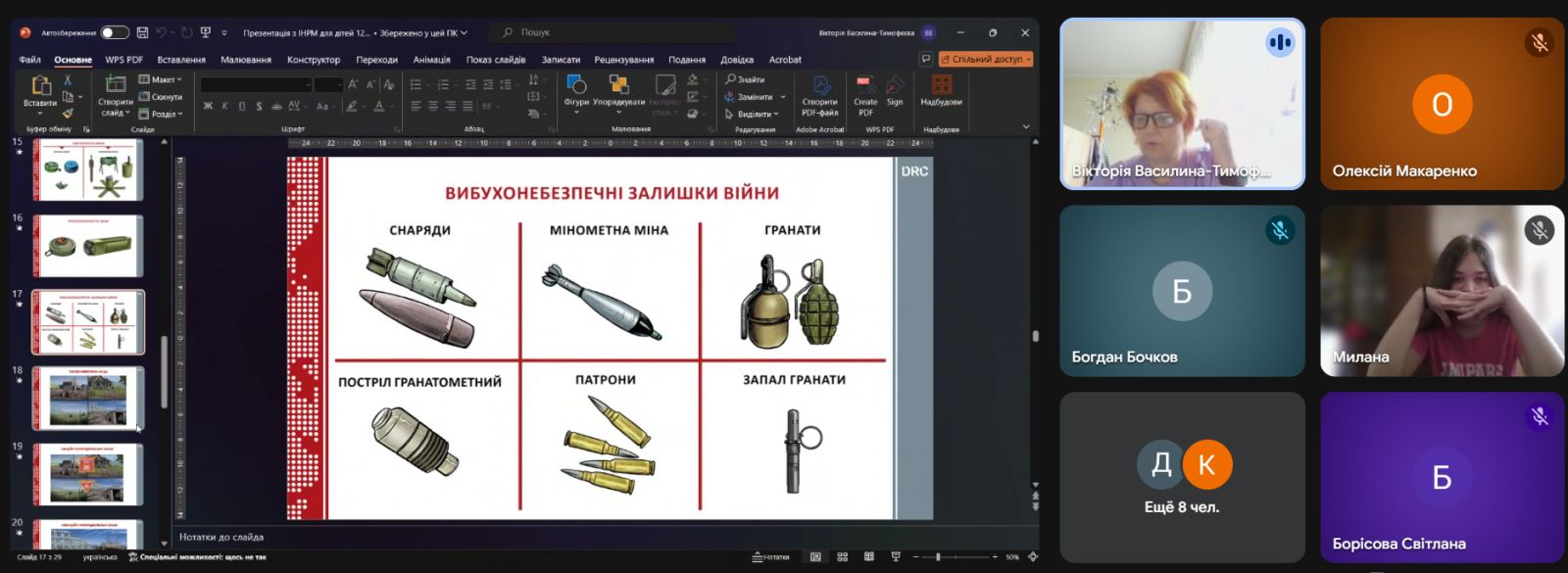Click the Format Painter brush icon

(68, 114)
